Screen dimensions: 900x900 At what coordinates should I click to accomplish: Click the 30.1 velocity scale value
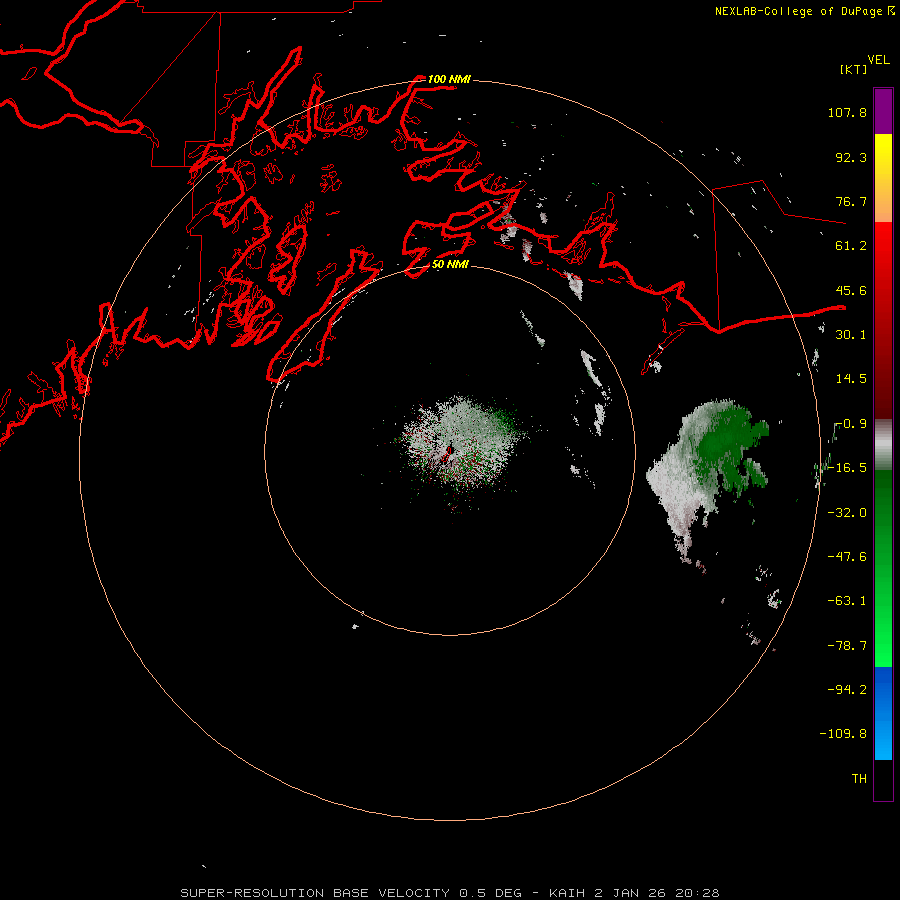click(x=851, y=335)
